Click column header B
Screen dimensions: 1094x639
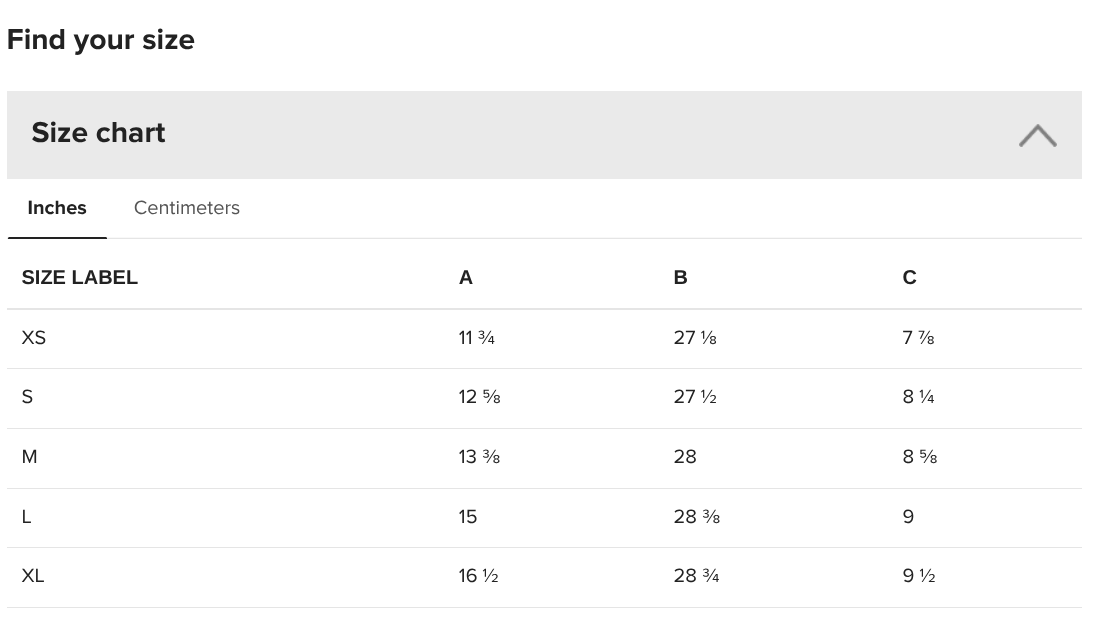pyautogui.click(x=680, y=278)
